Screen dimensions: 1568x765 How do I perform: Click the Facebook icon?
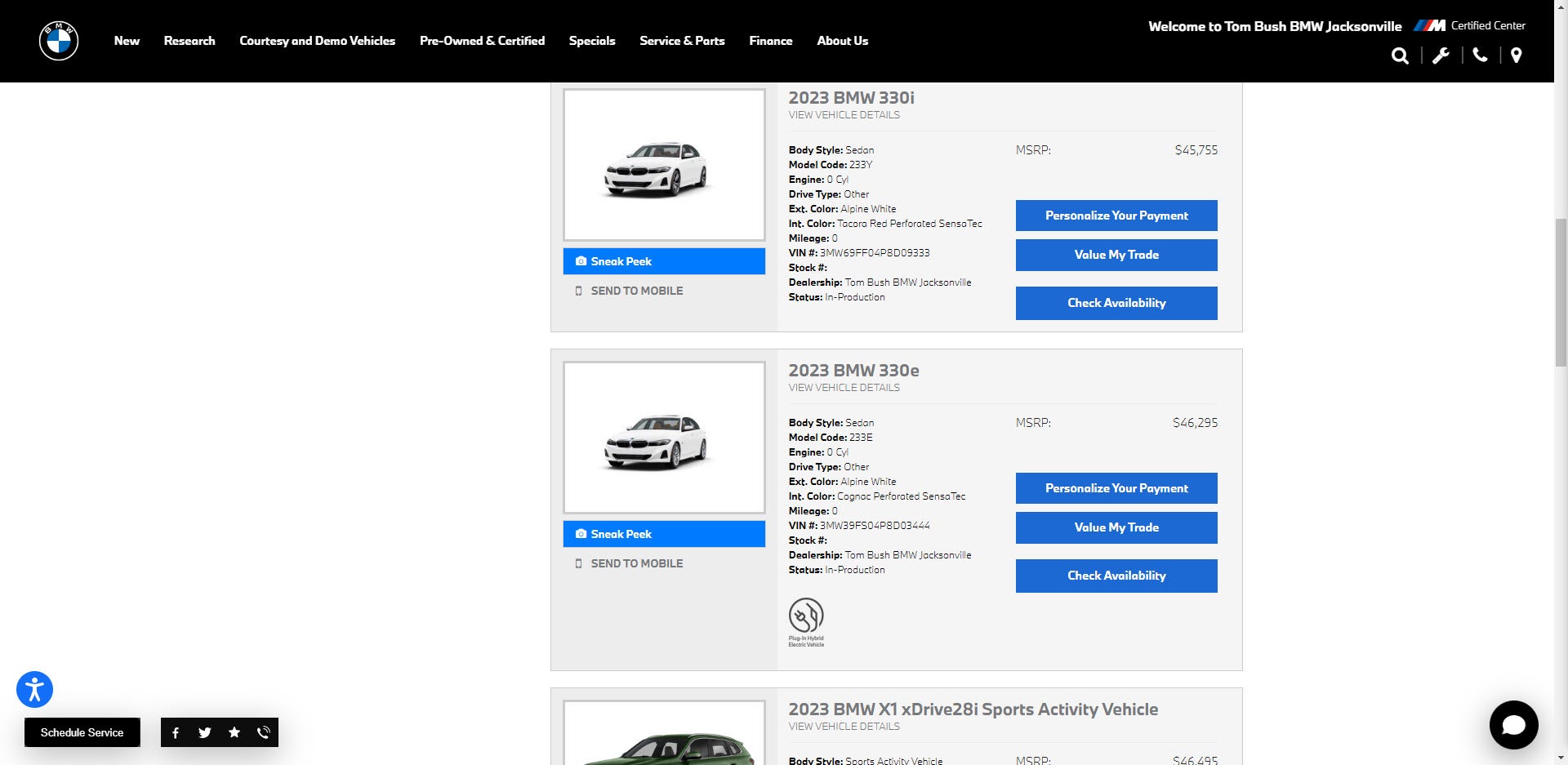[176, 732]
